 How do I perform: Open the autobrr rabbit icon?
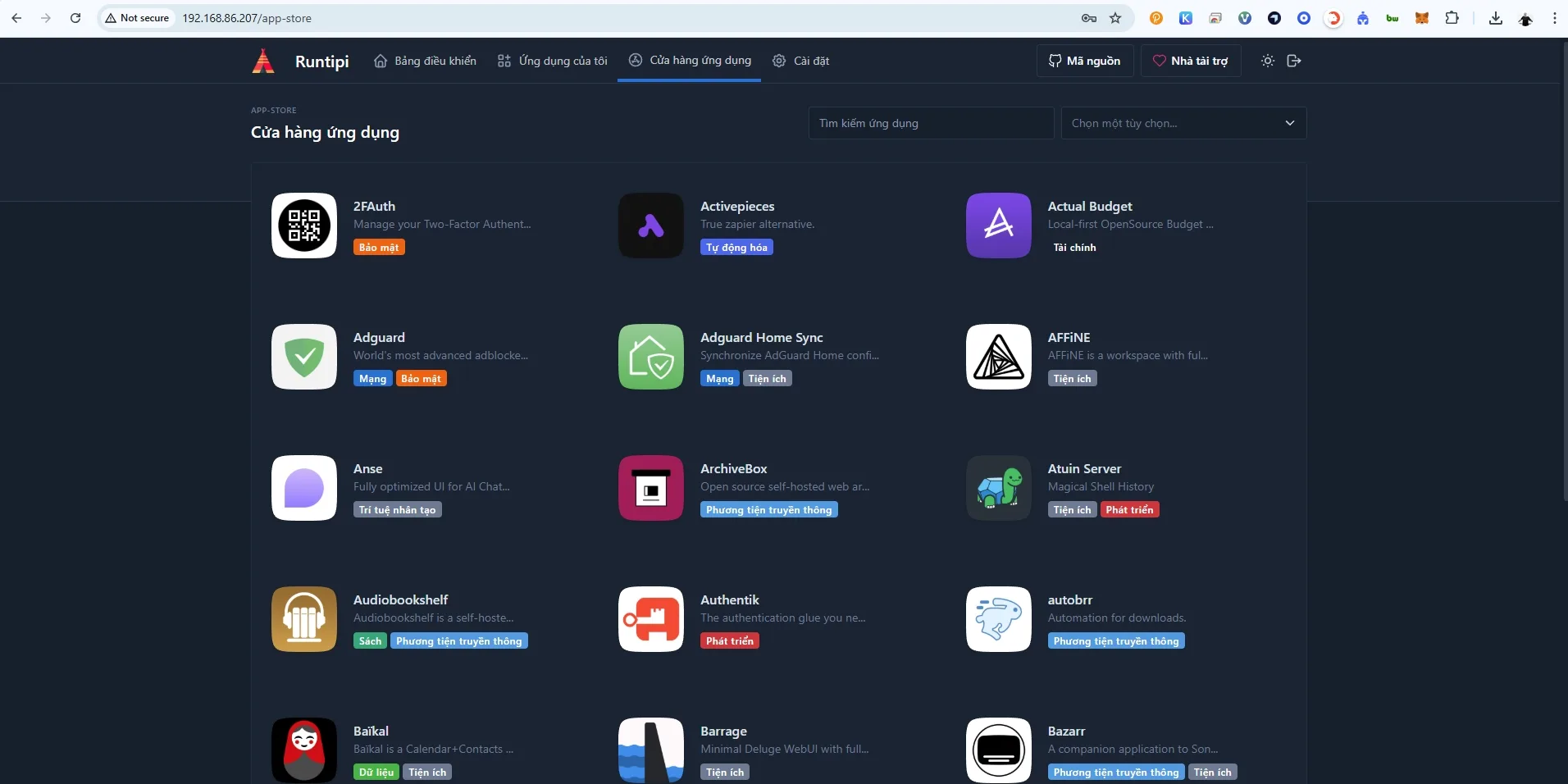tap(999, 619)
